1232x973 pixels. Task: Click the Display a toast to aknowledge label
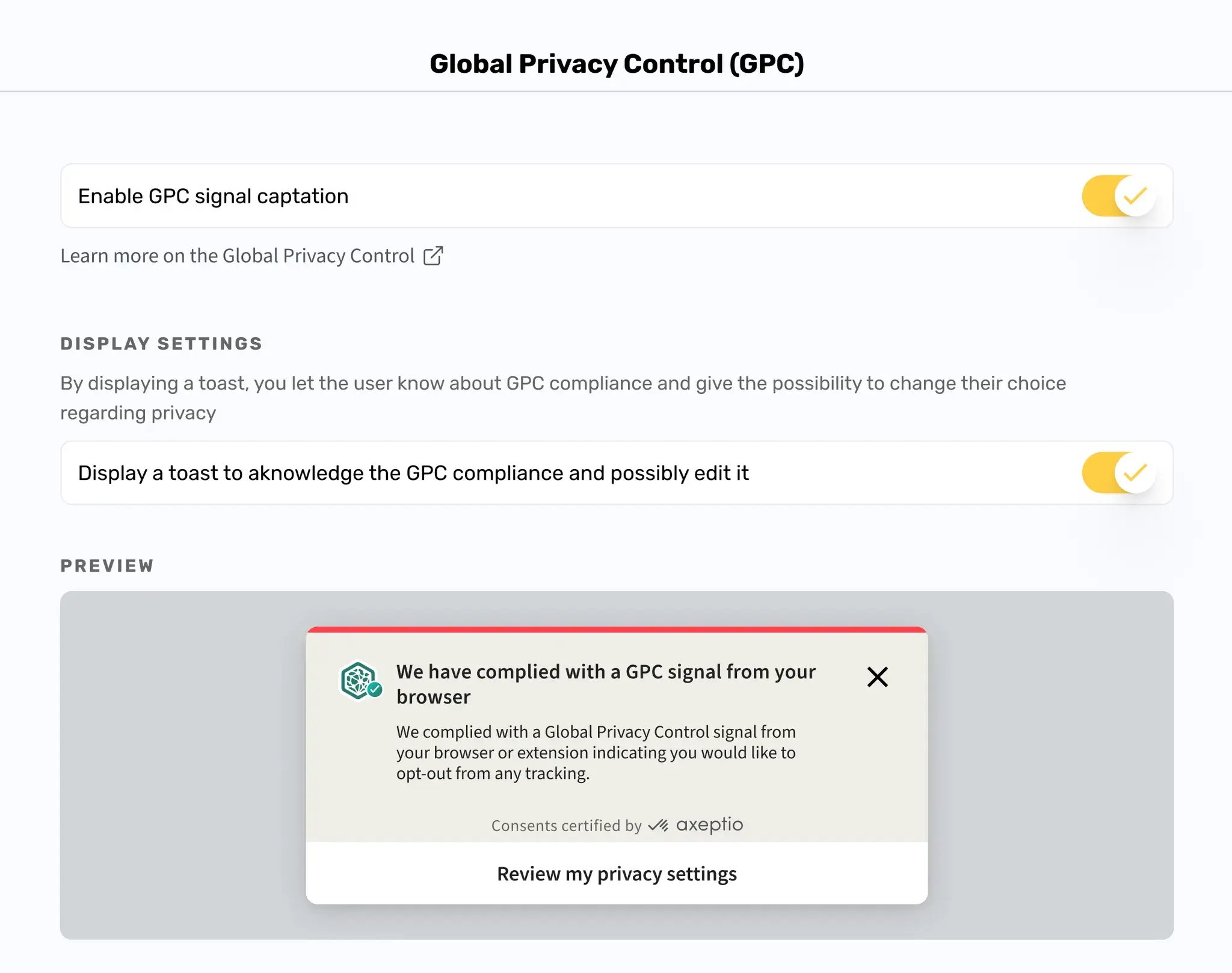413,473
